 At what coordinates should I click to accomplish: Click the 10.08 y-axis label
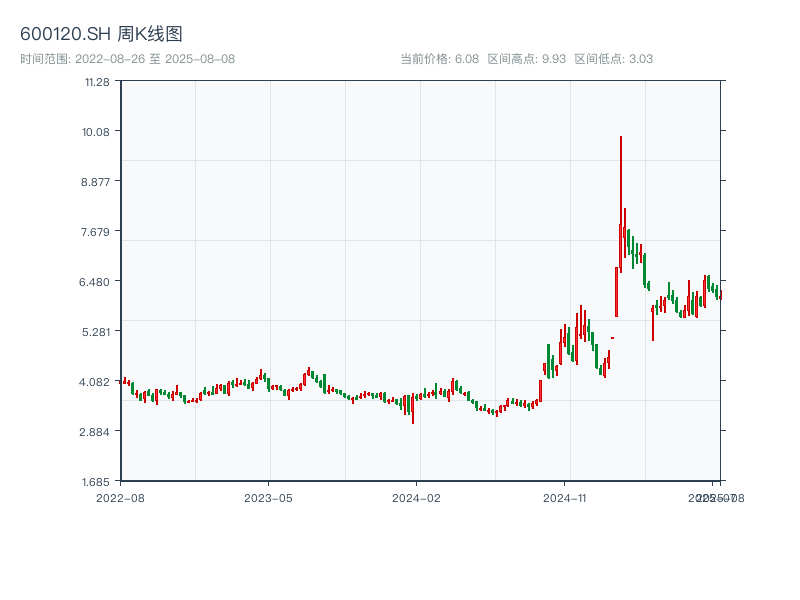coord(96,132)
